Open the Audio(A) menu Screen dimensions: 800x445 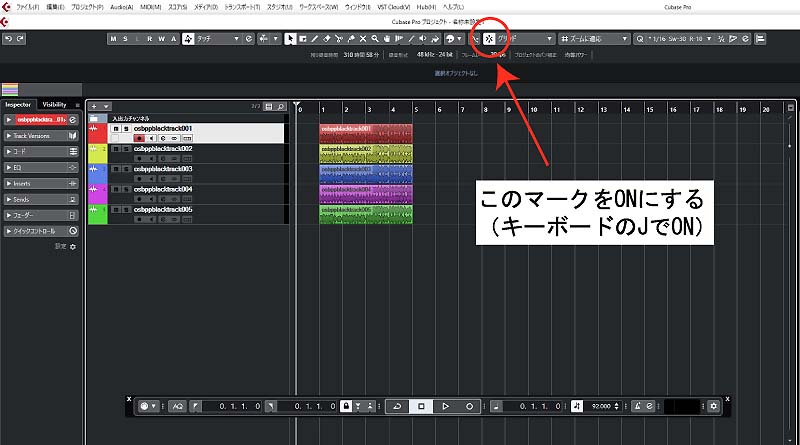122,7
